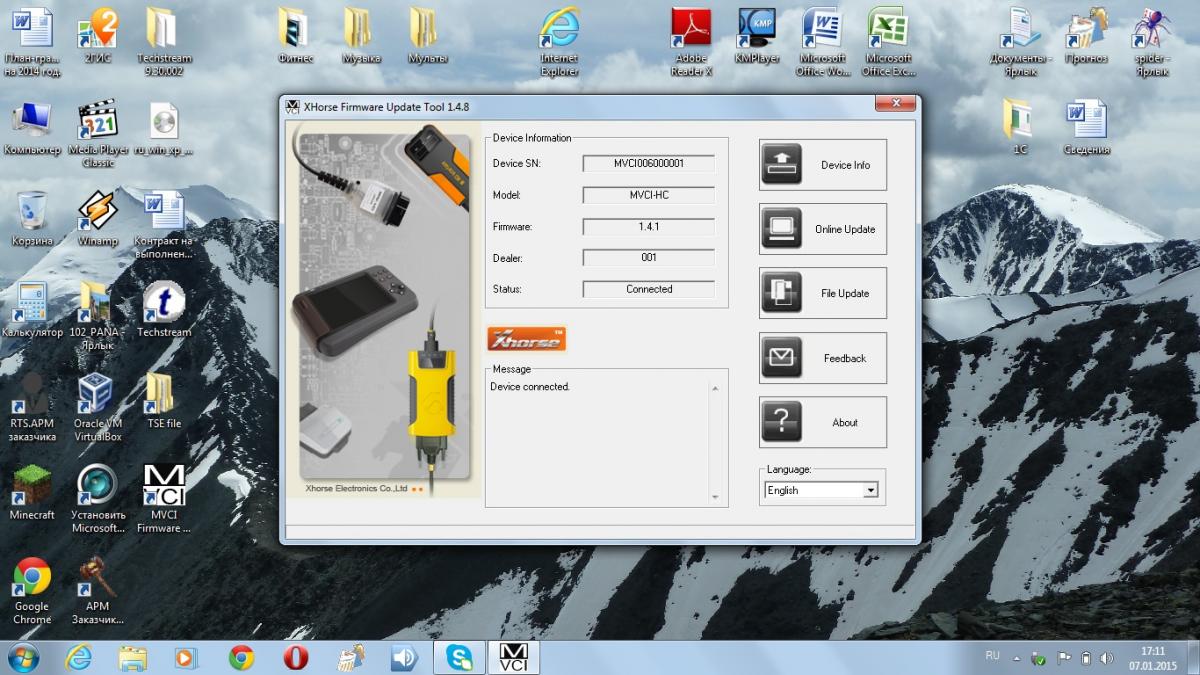The height and width of the screenshot is (675, 1200).
Task: Expand the Language dropdown
Action: pyautogui.click(x=870, y=490)
